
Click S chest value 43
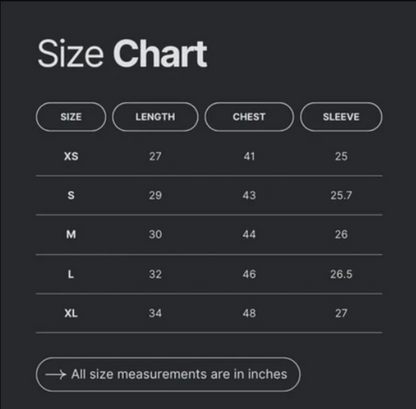249,195
